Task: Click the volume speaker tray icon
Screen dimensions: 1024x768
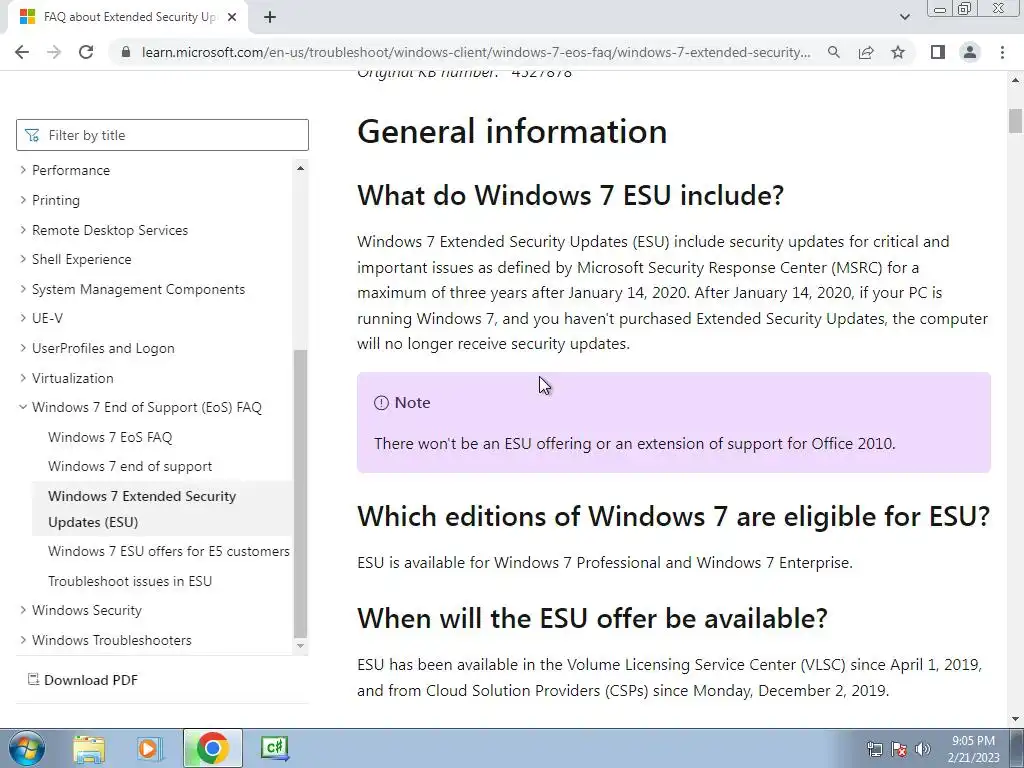Action: click(923, 749)
